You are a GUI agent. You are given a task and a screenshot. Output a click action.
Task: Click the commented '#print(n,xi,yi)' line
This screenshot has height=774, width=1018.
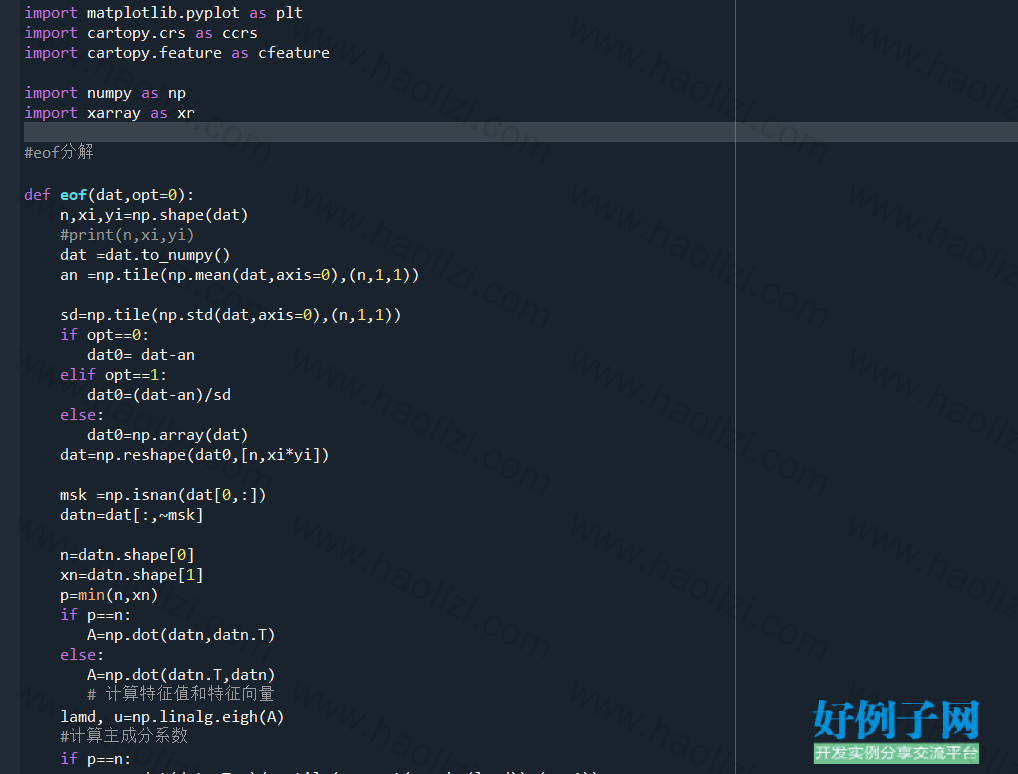click(x=127, y=235)
